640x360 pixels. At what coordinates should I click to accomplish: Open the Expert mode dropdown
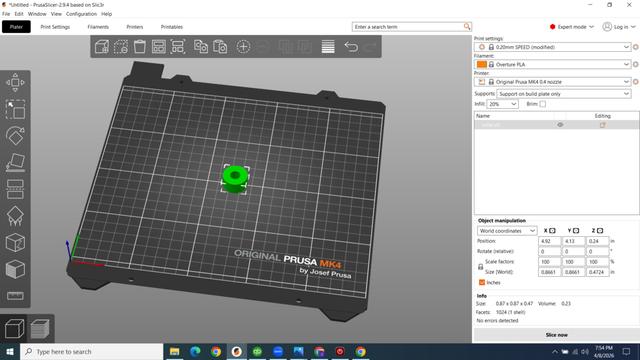pyautogui.click(x=571, y=27)
